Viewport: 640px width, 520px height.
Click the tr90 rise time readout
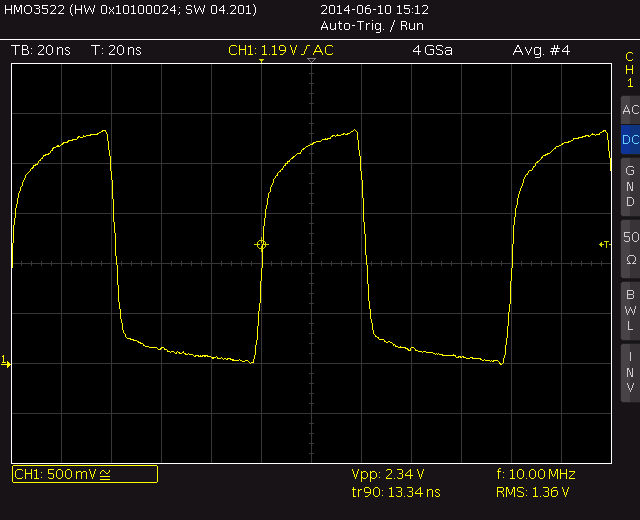(x=396, y=492)
